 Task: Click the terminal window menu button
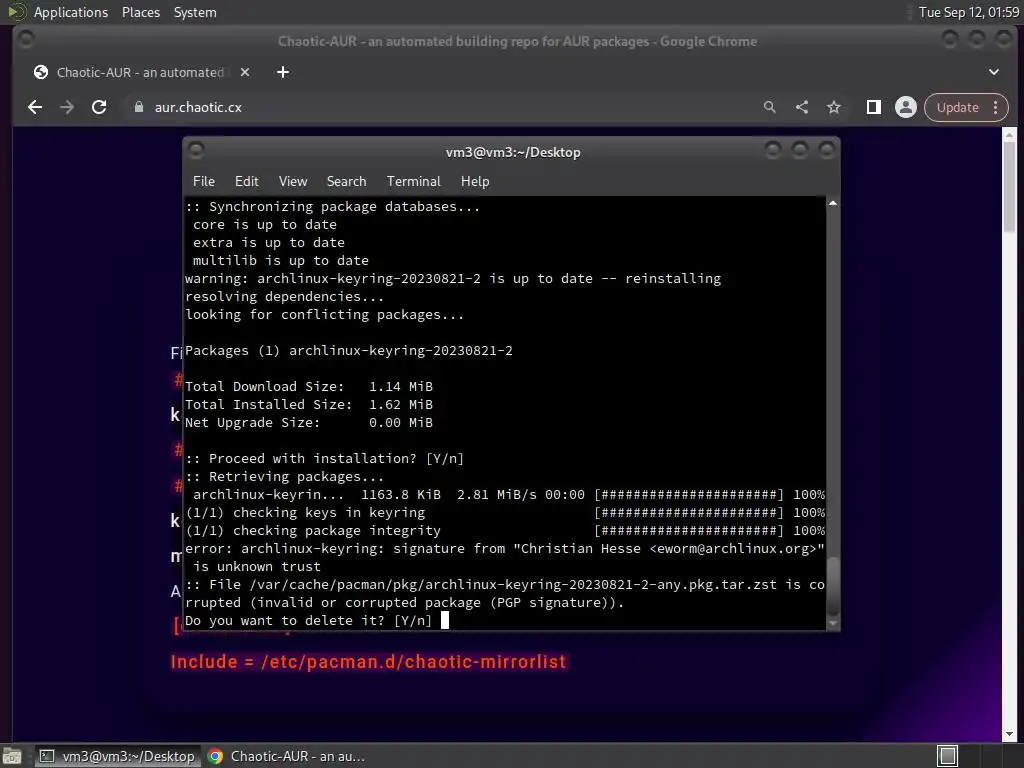[196, 152]
